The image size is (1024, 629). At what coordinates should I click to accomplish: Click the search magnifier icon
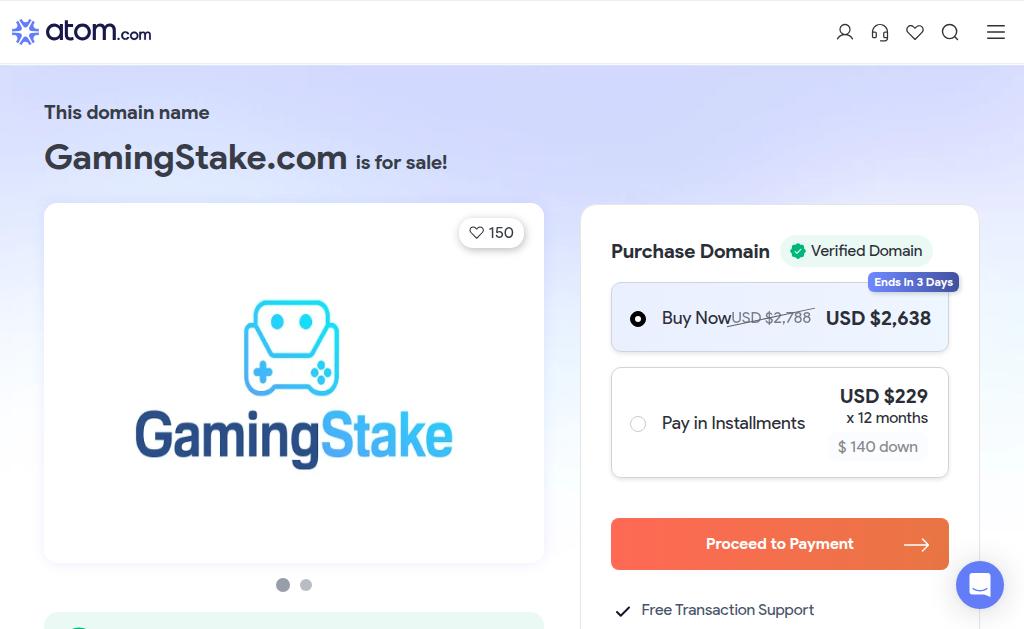point(950,32)
